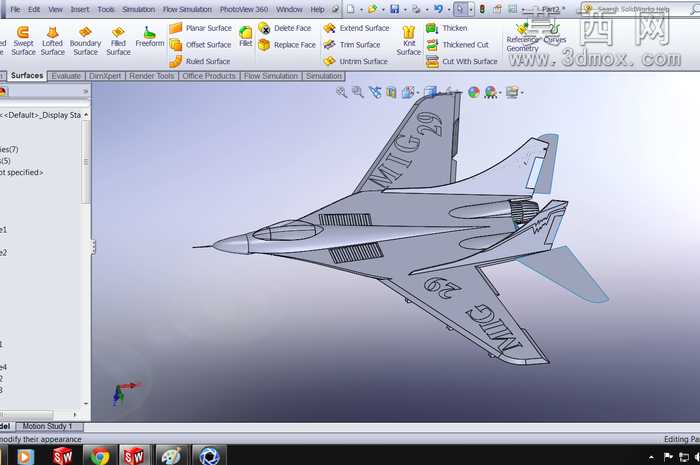The height and width of the screenshot is (465, 700).
Task: Select the Swept Surface tool
Action: tap(23, 41)
